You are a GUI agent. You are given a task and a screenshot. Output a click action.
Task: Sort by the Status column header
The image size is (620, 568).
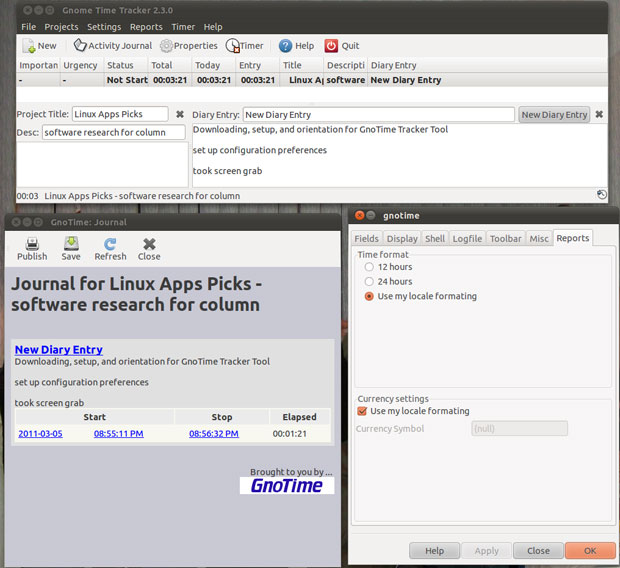click(126, 65)
